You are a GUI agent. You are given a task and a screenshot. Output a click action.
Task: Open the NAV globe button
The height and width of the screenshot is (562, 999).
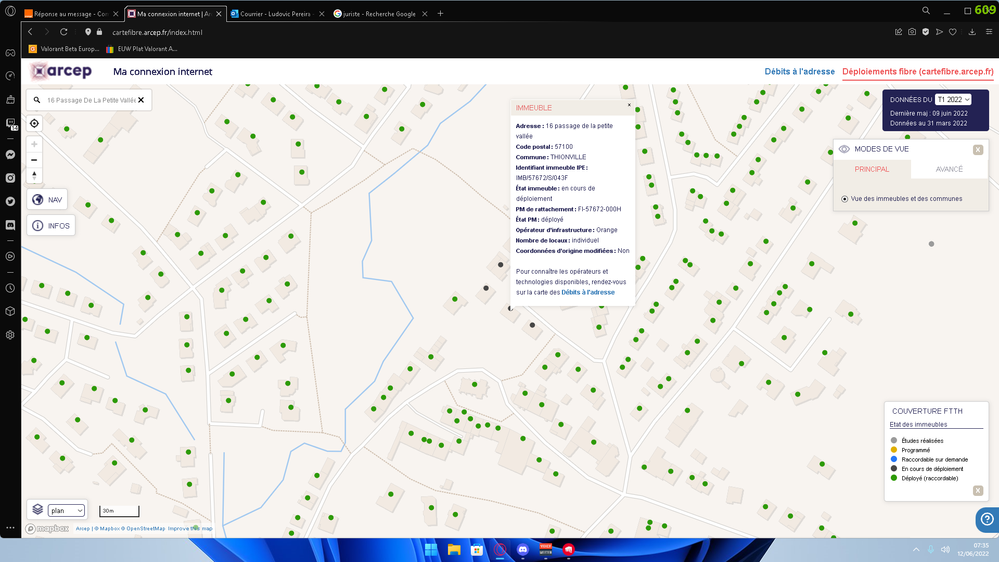(x=47, y=200)
